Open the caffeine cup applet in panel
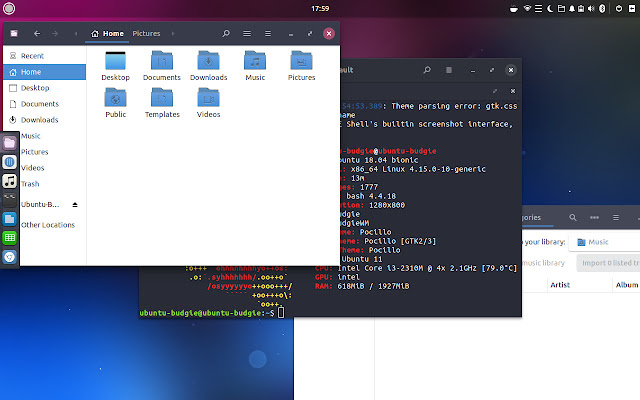Screen dimensions: 640x400 coord(514,9)
